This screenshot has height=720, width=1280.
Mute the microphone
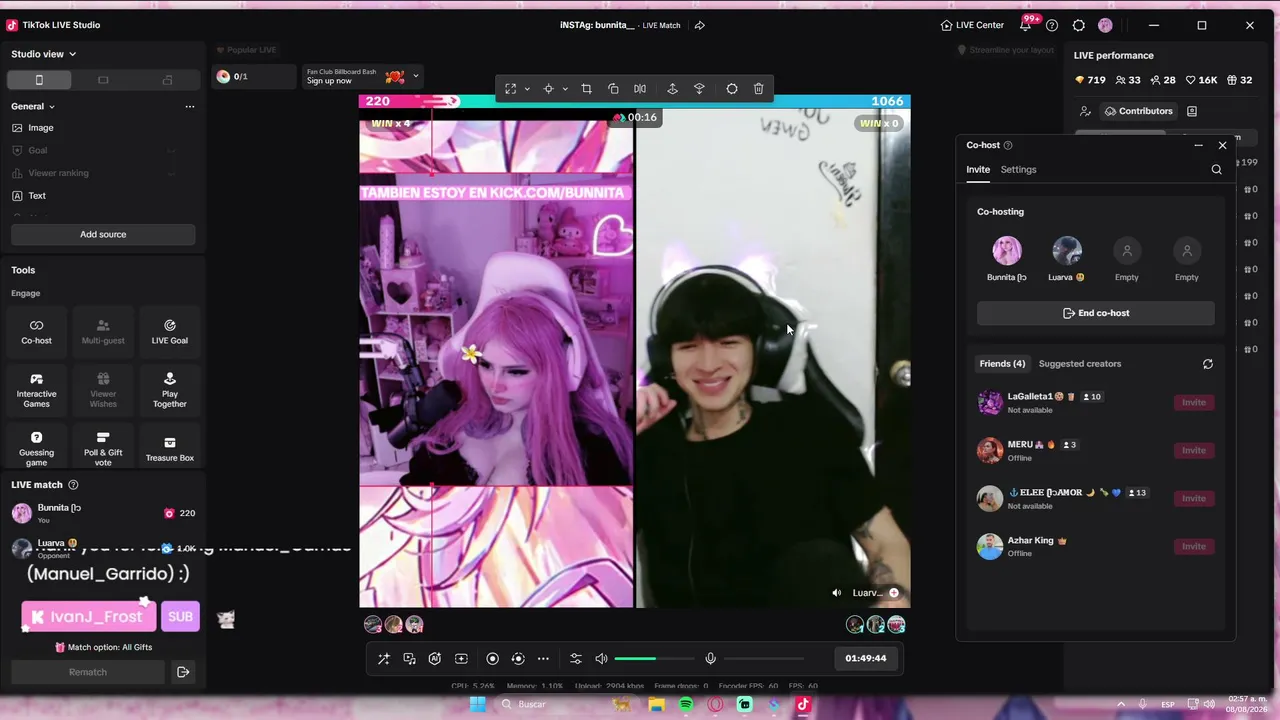pyautogui.click(x=710, y=658)
